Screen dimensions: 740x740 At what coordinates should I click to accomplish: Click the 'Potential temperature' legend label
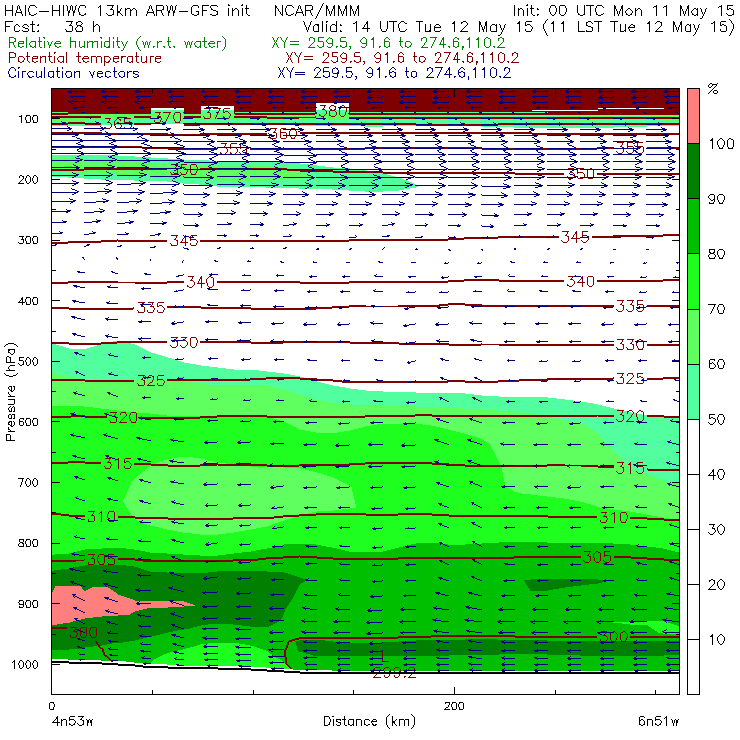pyautogui.click(x=85, y=58)
